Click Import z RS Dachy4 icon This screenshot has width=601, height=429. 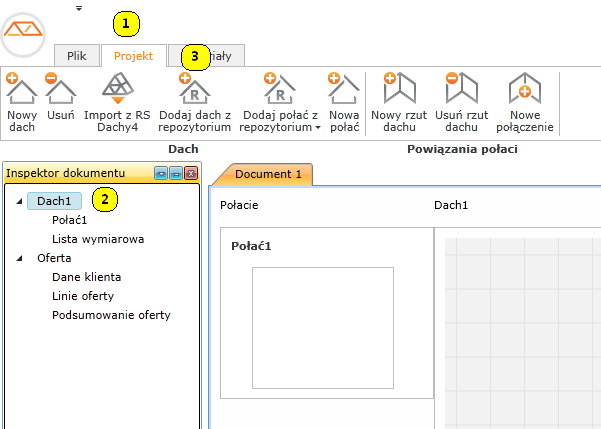click(117, 92)
